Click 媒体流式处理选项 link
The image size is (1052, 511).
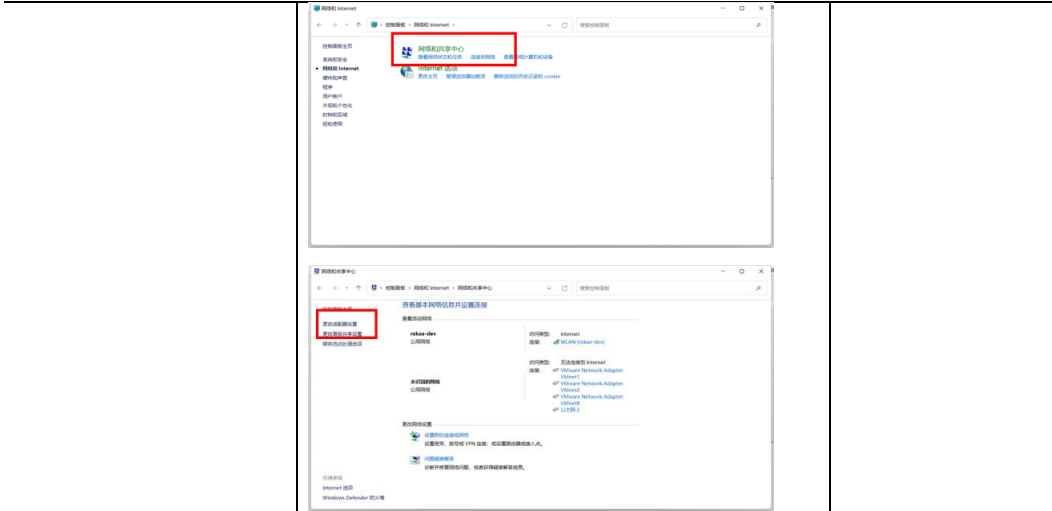click(342, 344)
